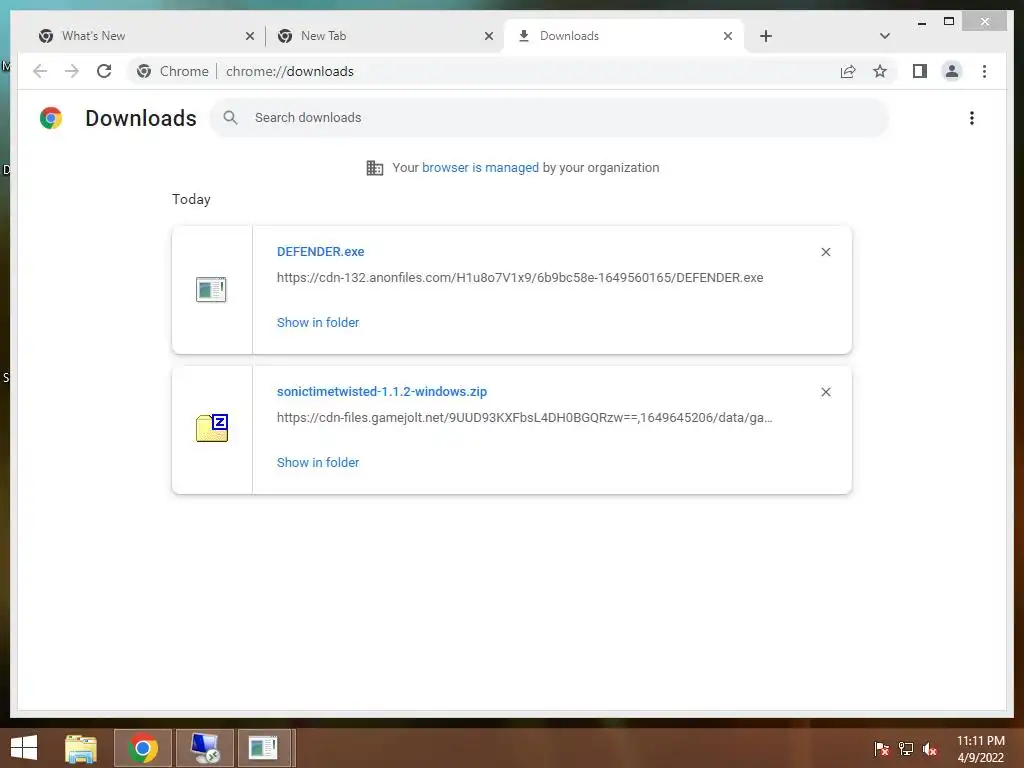This screenshot has height=768, width=1024.
Task: Click the running program window taskbar icon
Action: click(x=264, y=748)
